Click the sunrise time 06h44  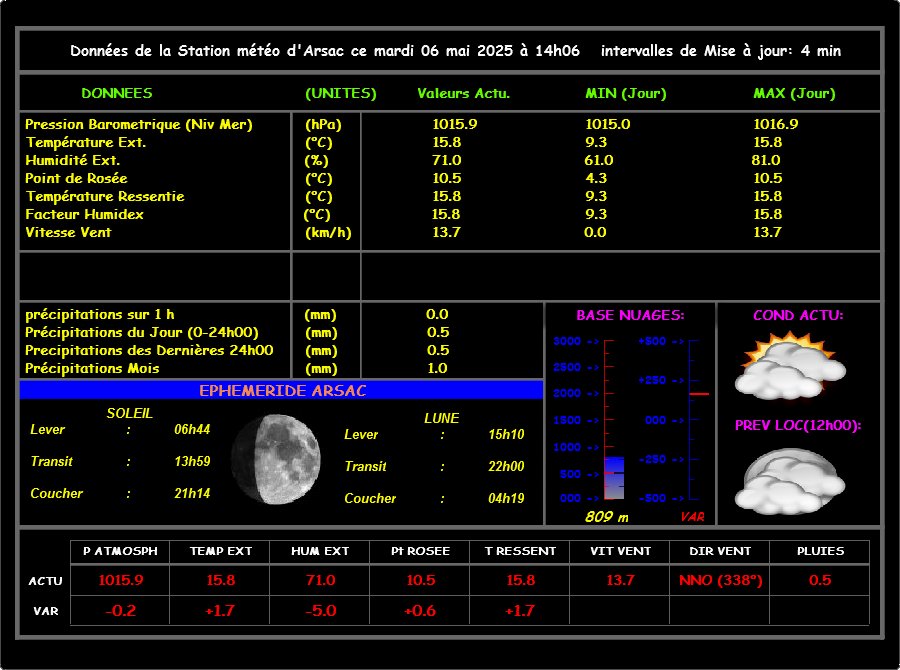[192, 429]
